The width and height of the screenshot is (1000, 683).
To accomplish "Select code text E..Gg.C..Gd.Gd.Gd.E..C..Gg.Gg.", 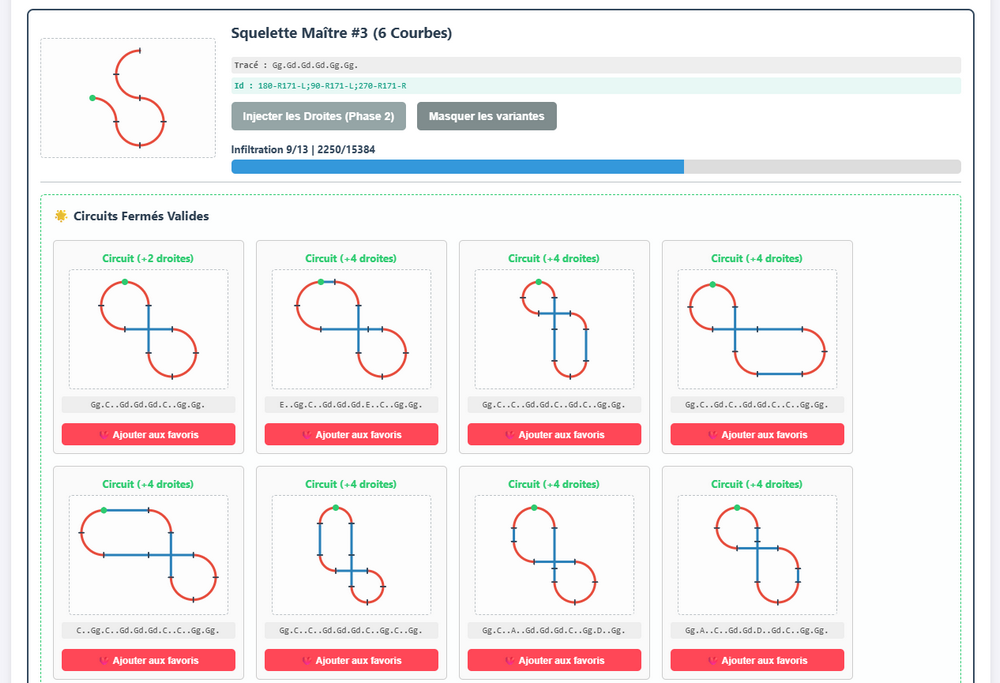I will pyautogui.click(x=351, y=404).
